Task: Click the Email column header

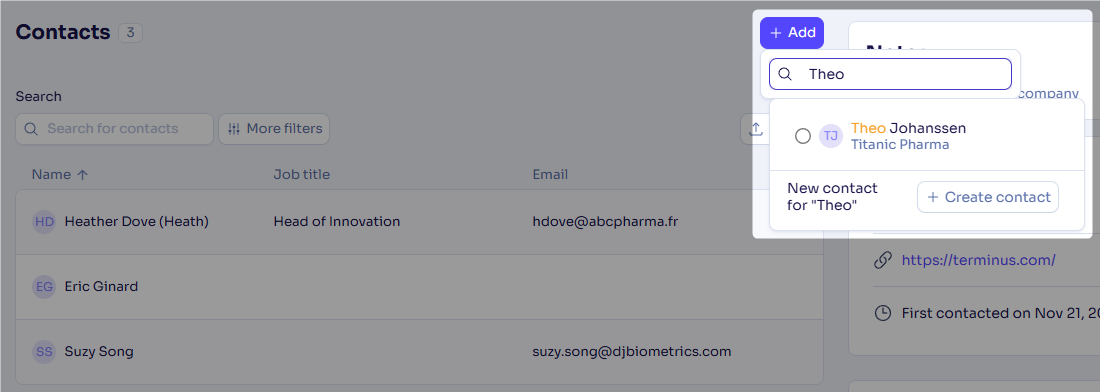Action: [x=550, y=174]
